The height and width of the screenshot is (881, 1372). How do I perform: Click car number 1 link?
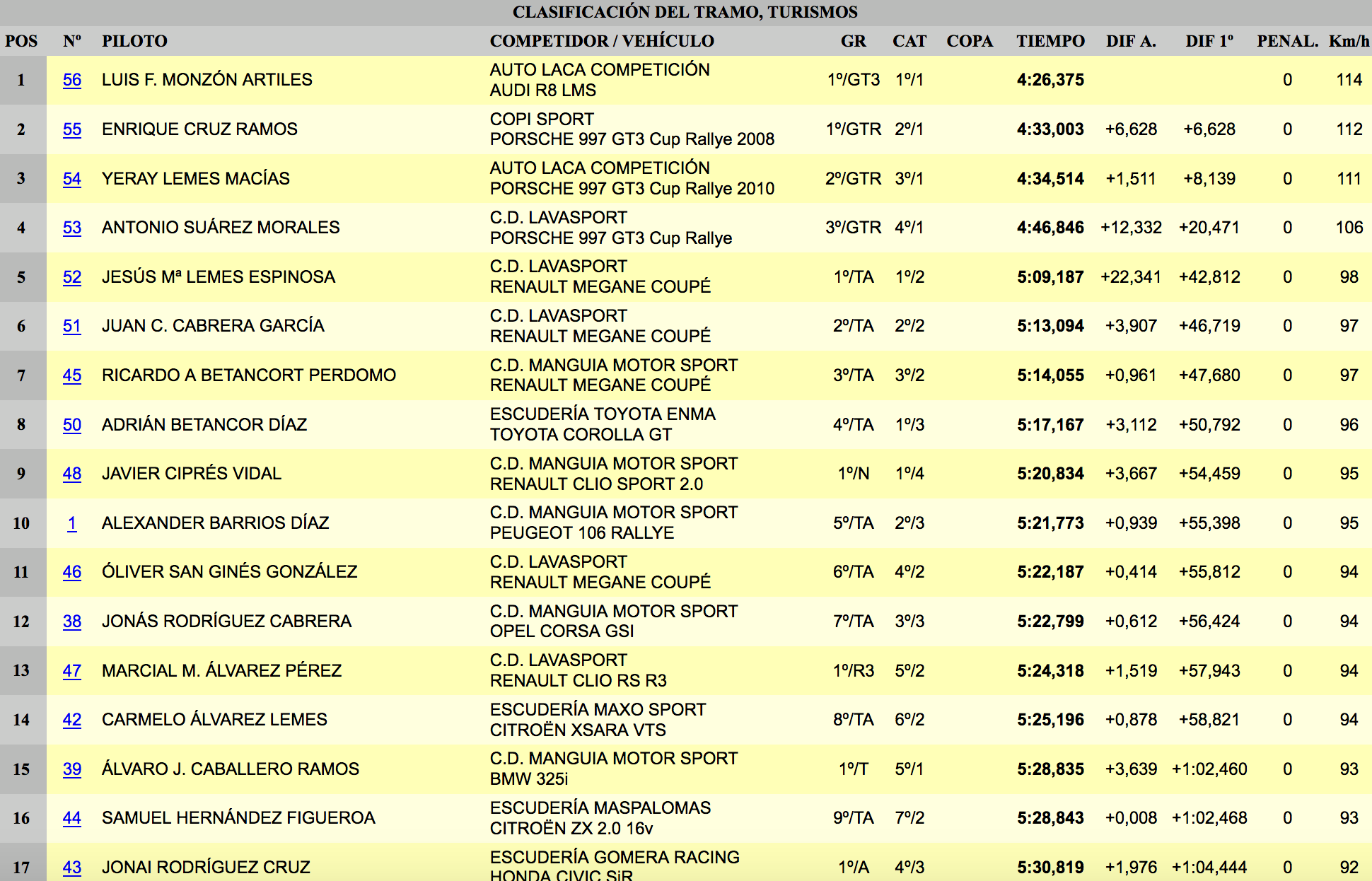click(x=71, y=523)
